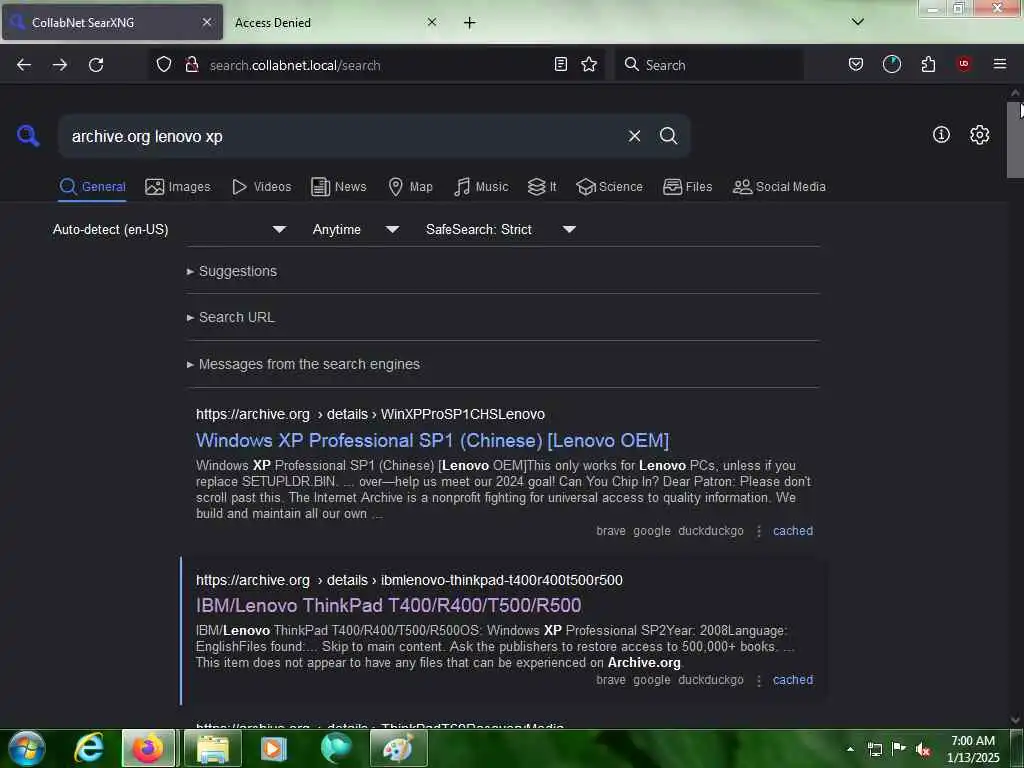Reload the current page

pos(96,65)
